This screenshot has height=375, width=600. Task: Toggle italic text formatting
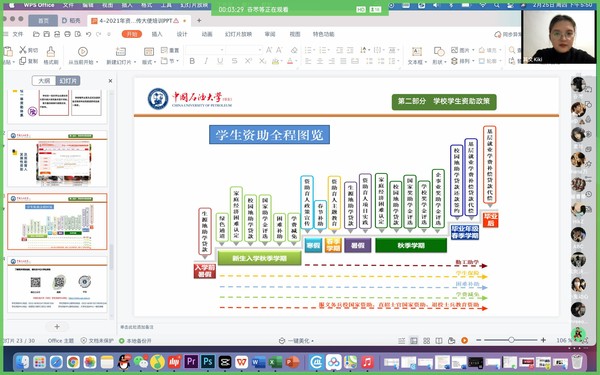[206, 61]
